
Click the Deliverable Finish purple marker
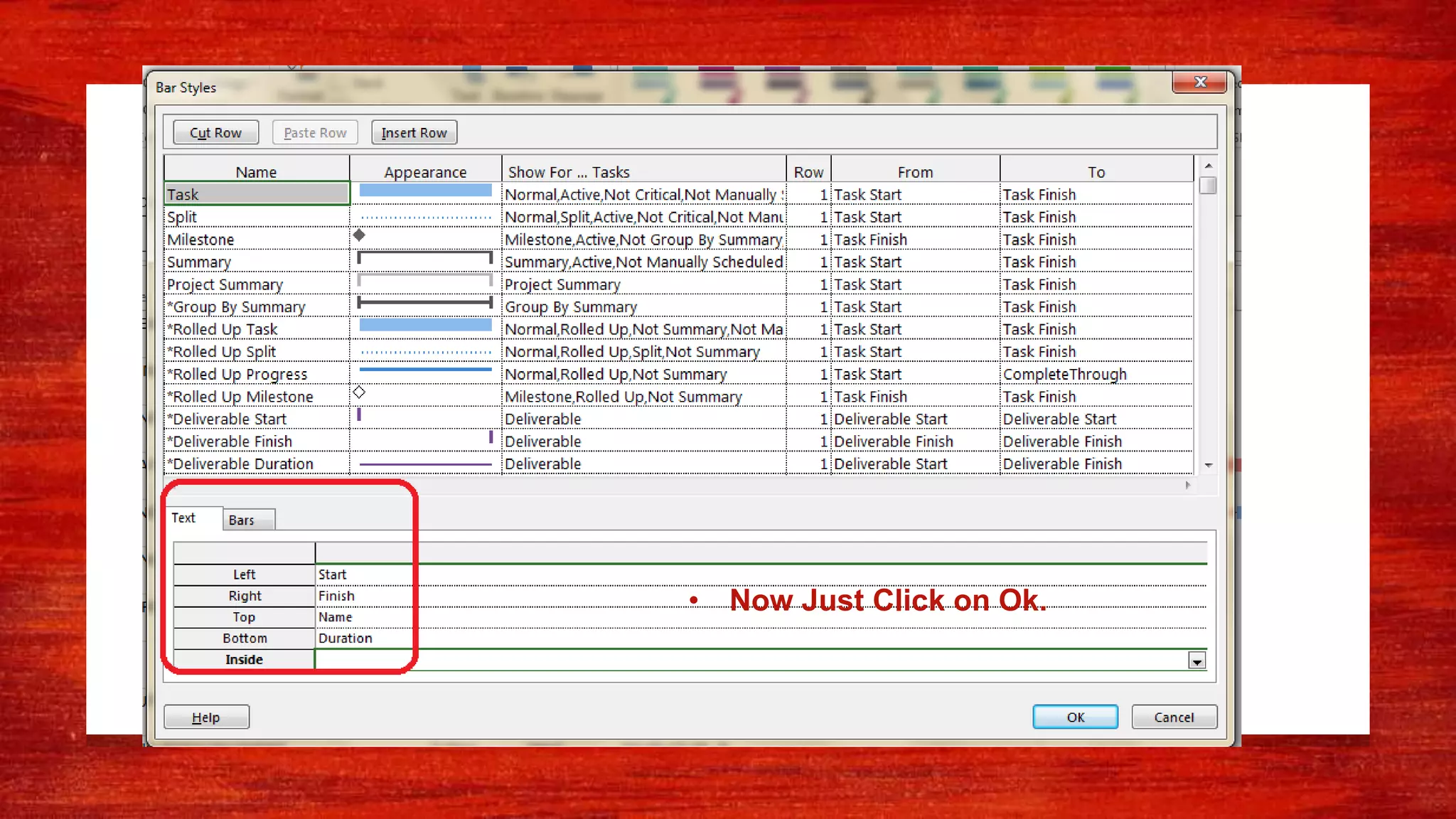pos(491,437)
